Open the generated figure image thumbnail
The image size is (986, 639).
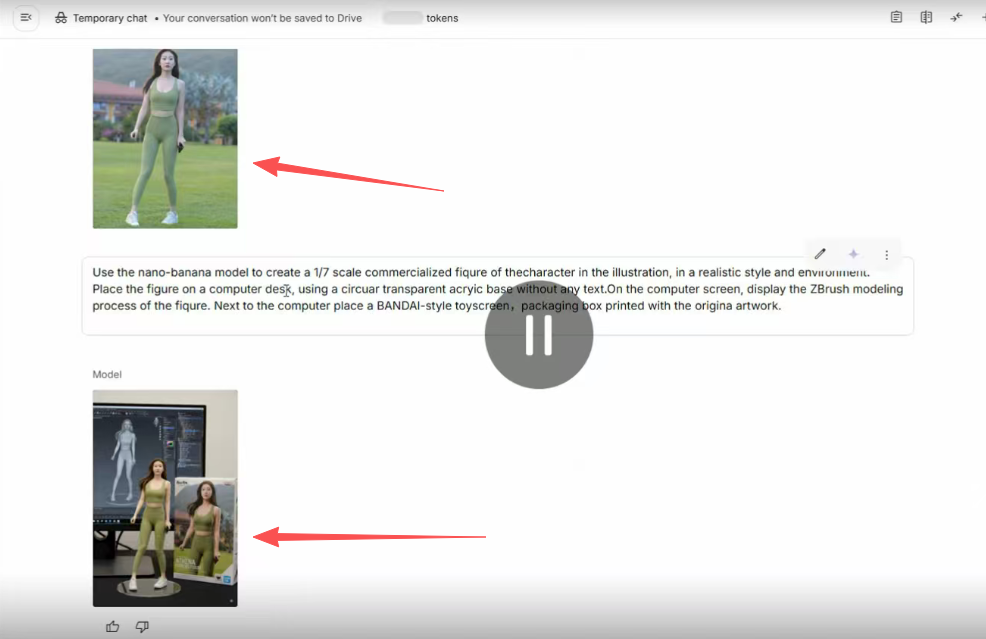pyautogui.click(x=165, y=497)
